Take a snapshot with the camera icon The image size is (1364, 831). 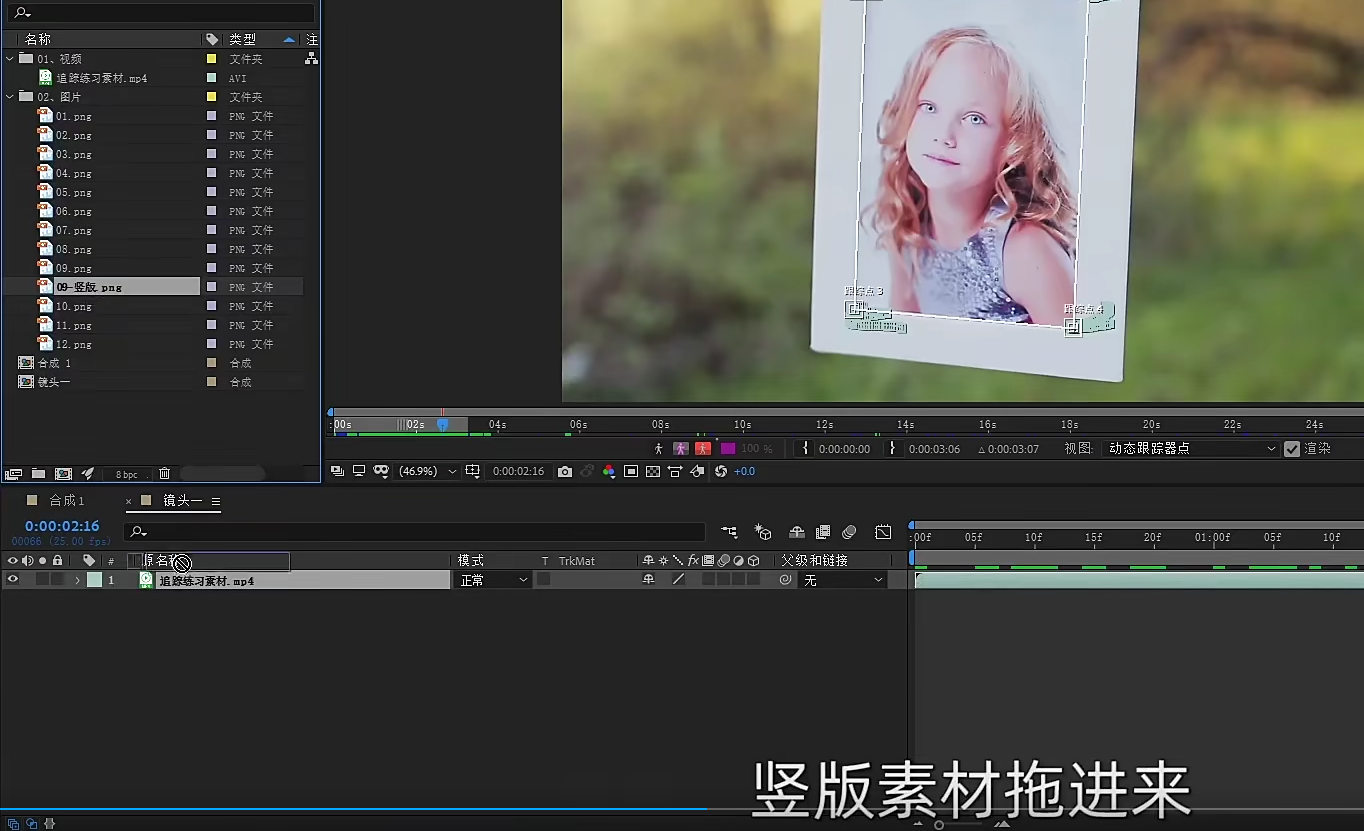(x=565, y=471)
